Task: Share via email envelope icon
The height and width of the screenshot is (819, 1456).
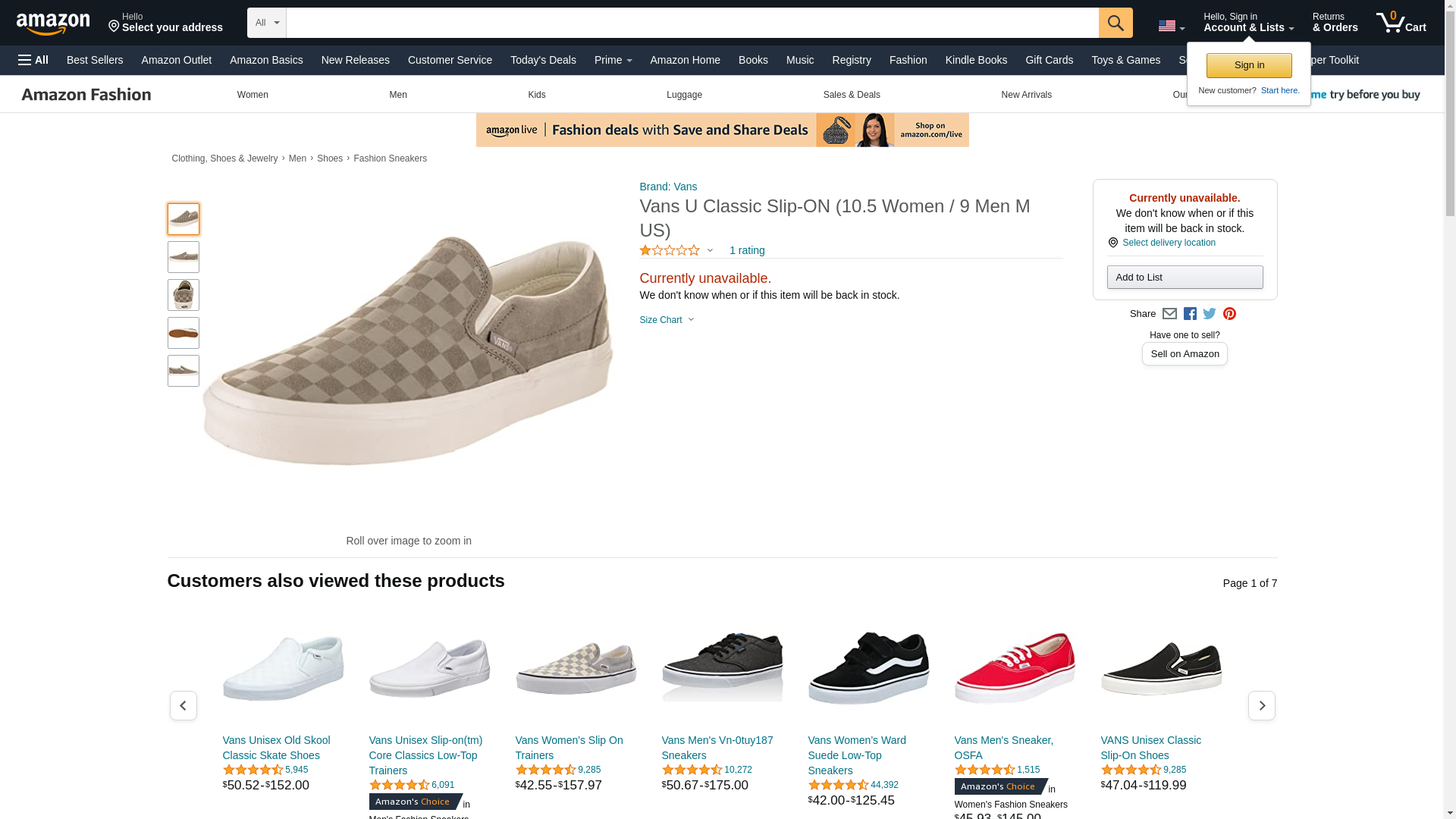Action: [x=1169, y=314]
